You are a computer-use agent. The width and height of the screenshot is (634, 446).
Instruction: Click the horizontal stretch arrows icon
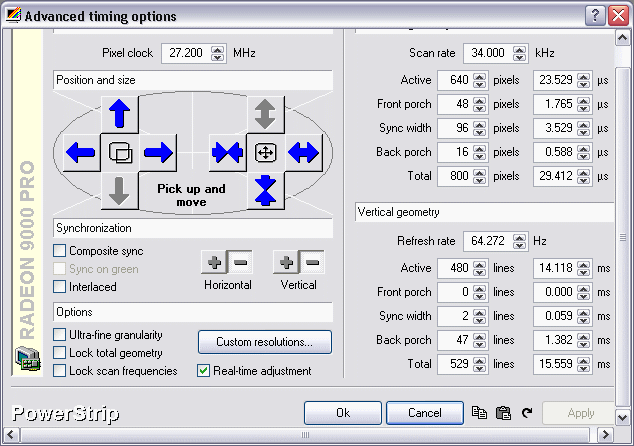pyautogui.click(x=303, y=153)
